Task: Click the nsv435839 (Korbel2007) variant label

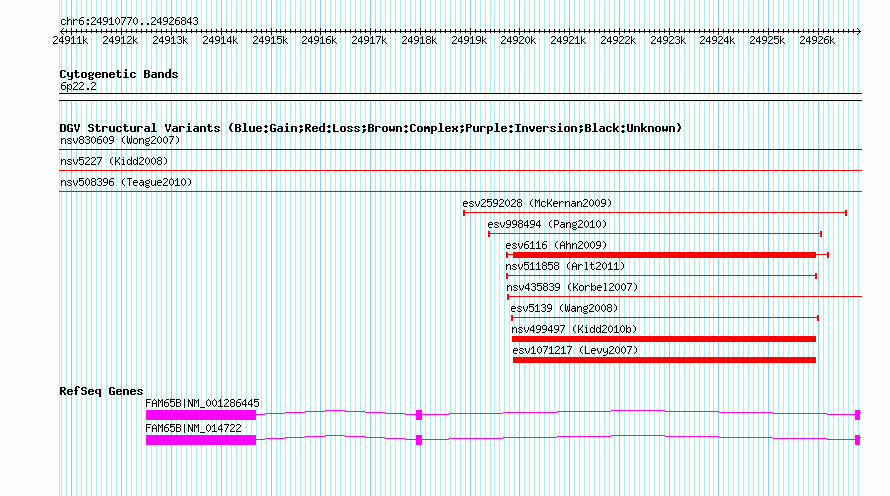Action: 572,287
